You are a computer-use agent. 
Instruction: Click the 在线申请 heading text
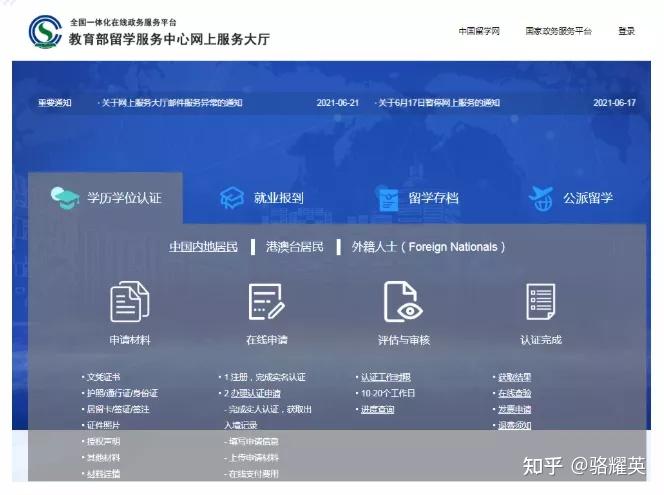tap(266, 340)
